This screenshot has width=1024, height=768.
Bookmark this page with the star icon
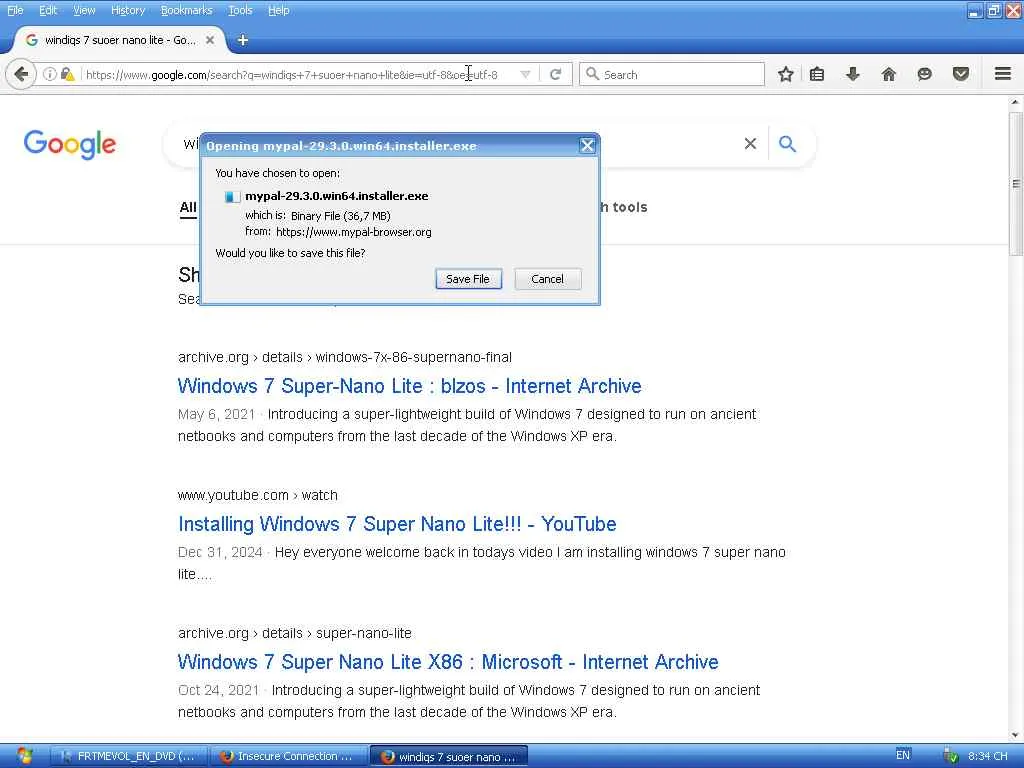click(x=786, y=74)
